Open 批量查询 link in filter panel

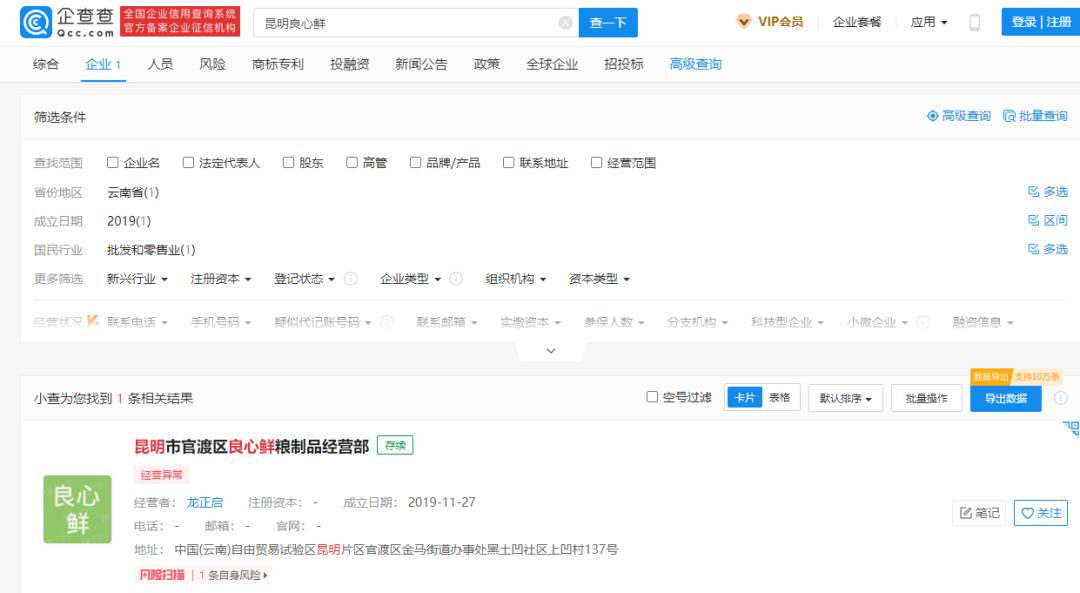click(x=1035, y=116)
